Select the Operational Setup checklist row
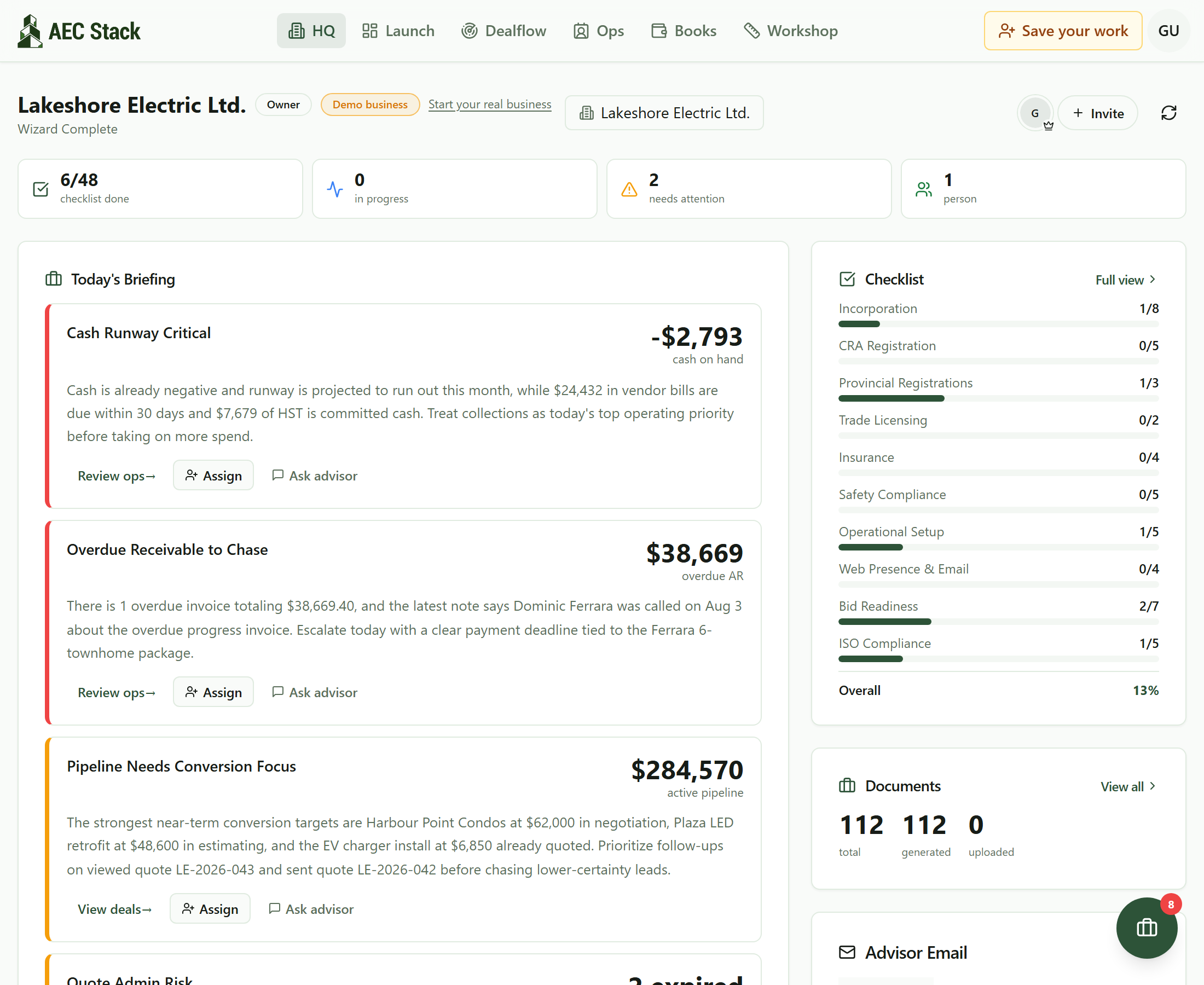 click(999, 537)
